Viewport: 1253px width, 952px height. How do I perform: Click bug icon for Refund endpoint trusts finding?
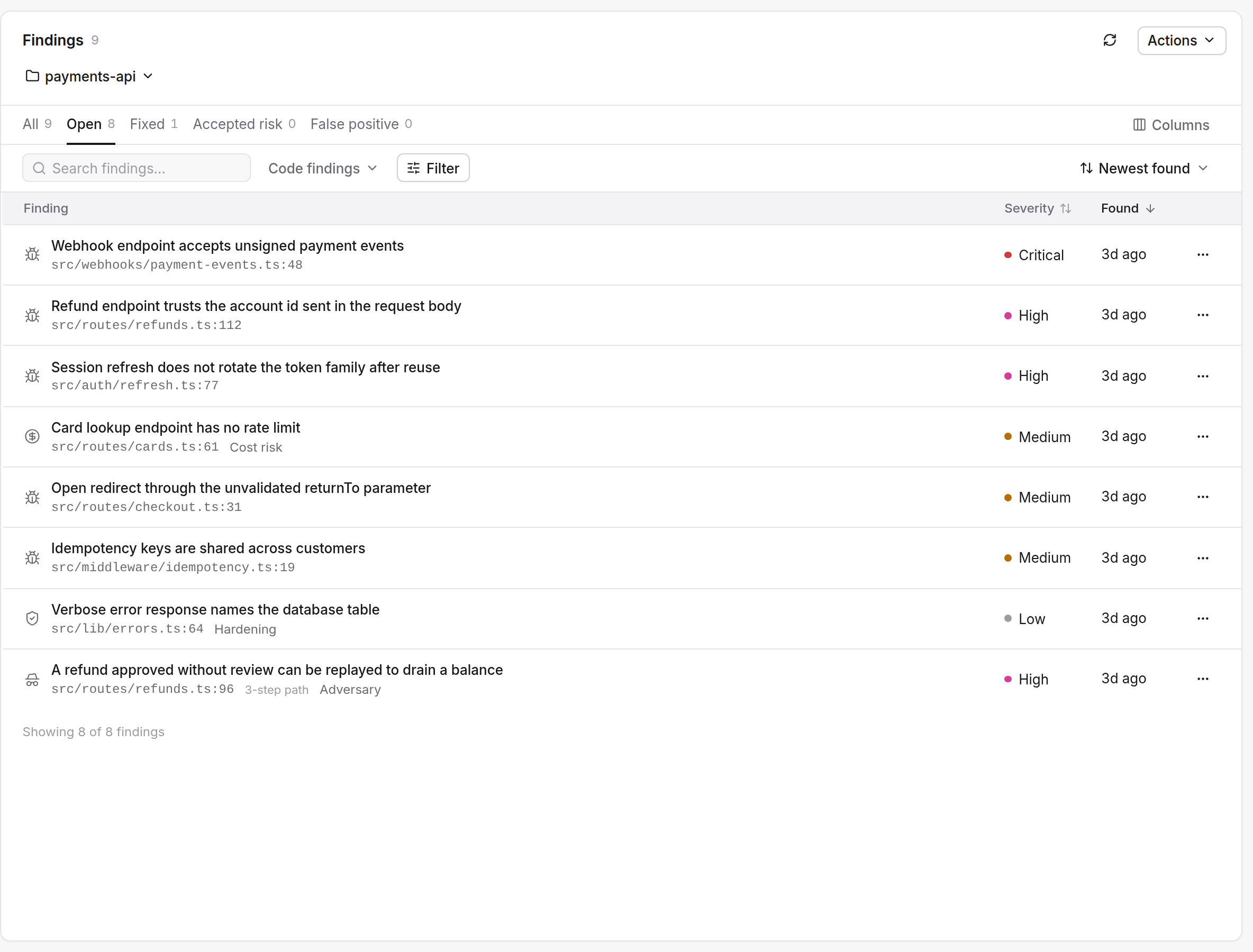pyautogui.click(x=32, y=315)
